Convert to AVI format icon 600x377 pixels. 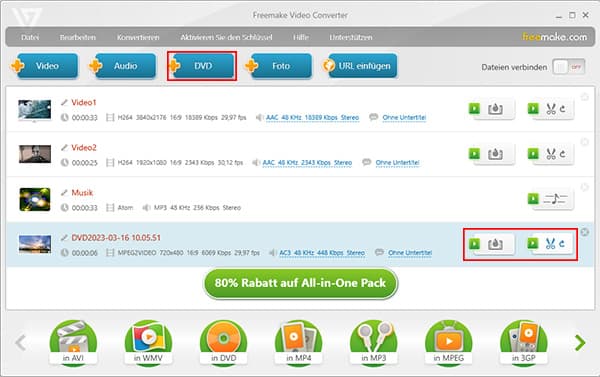(73, 343)
